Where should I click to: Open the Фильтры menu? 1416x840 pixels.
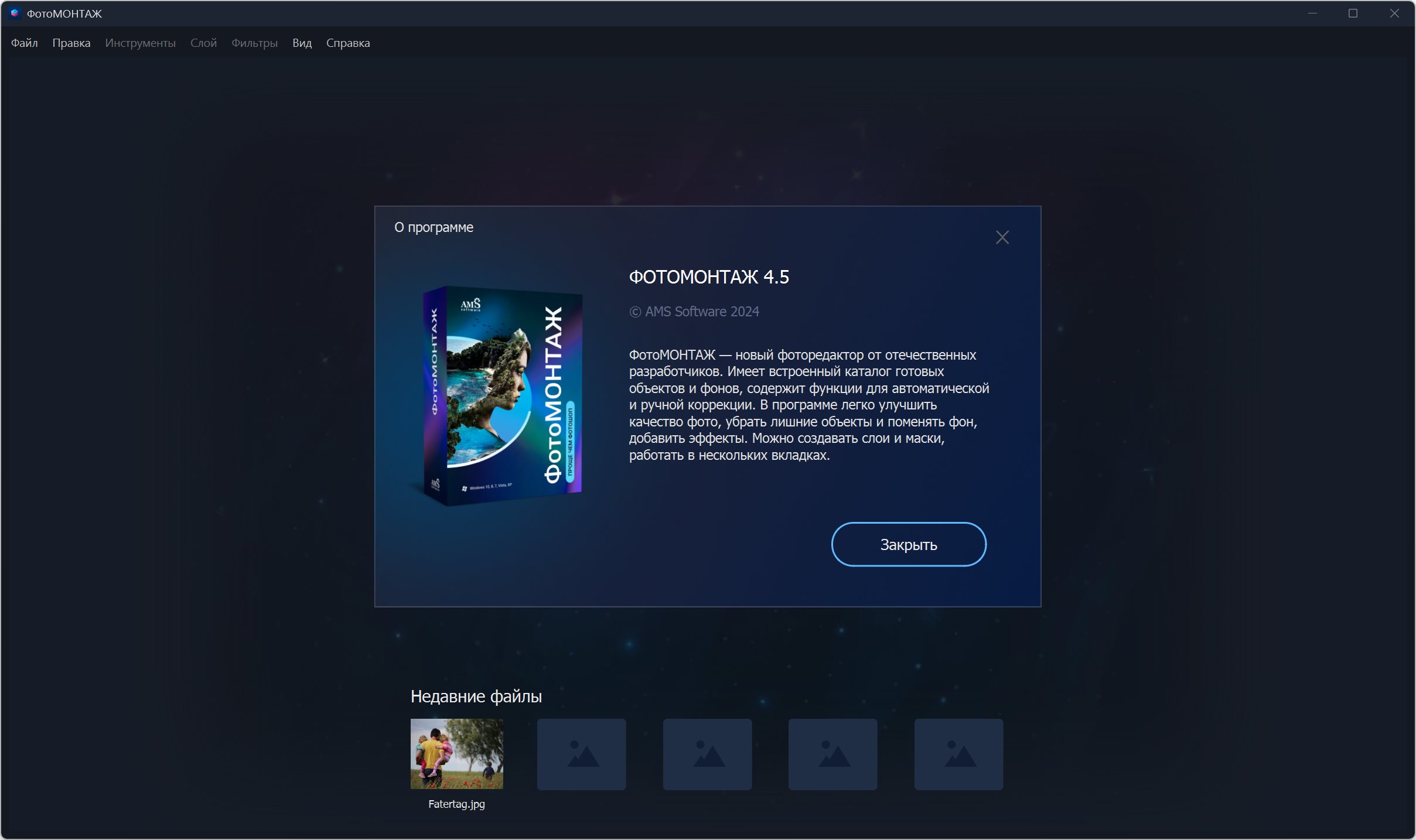click(254, 43)
